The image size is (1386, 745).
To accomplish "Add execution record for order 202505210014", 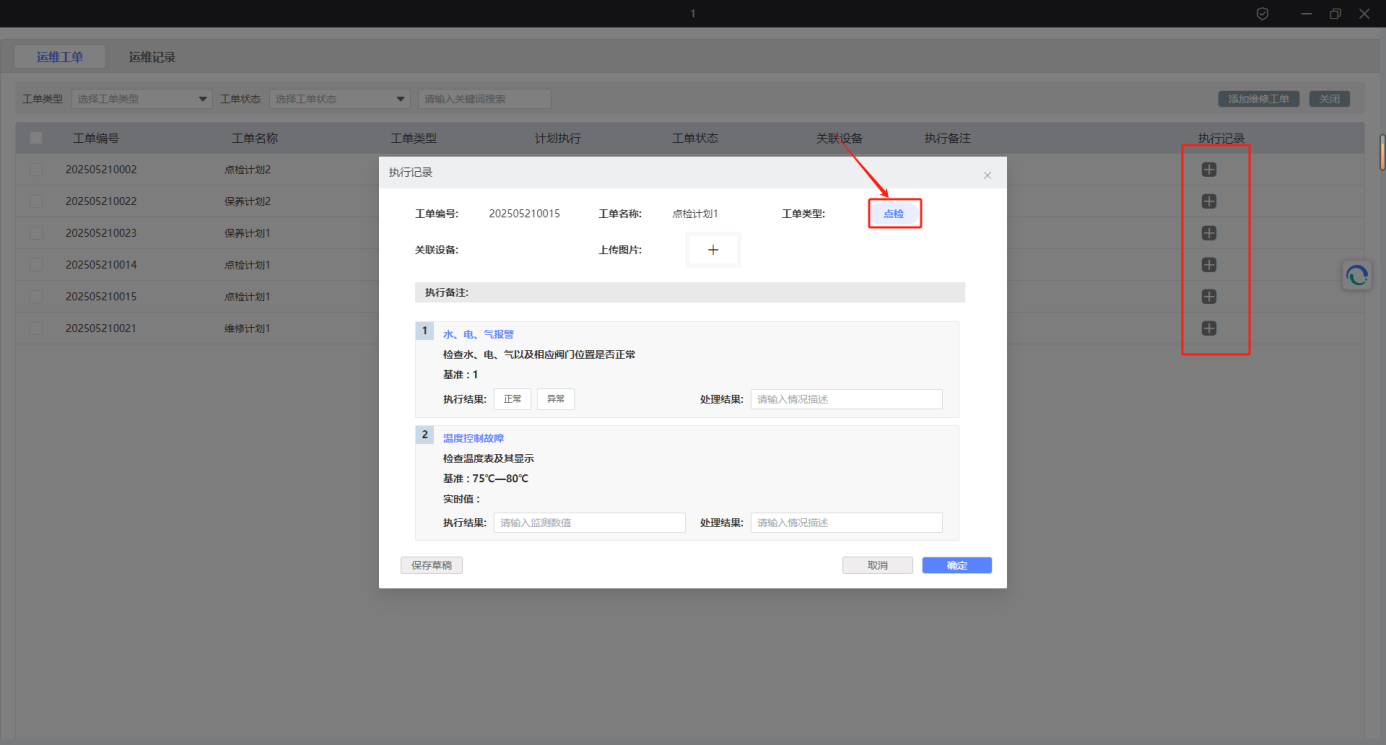I will pos(1208,265).
